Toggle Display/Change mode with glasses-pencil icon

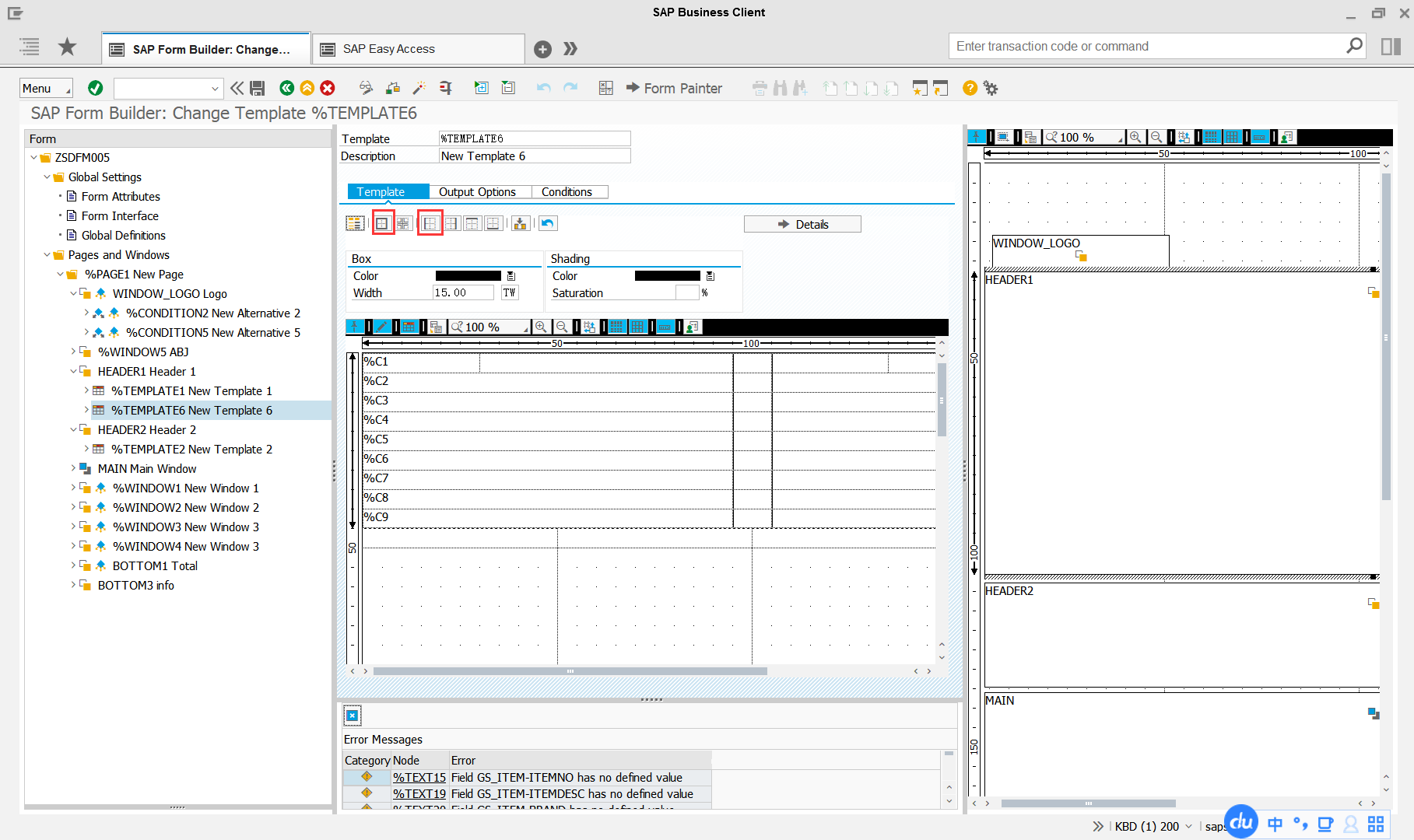point(366,88)
